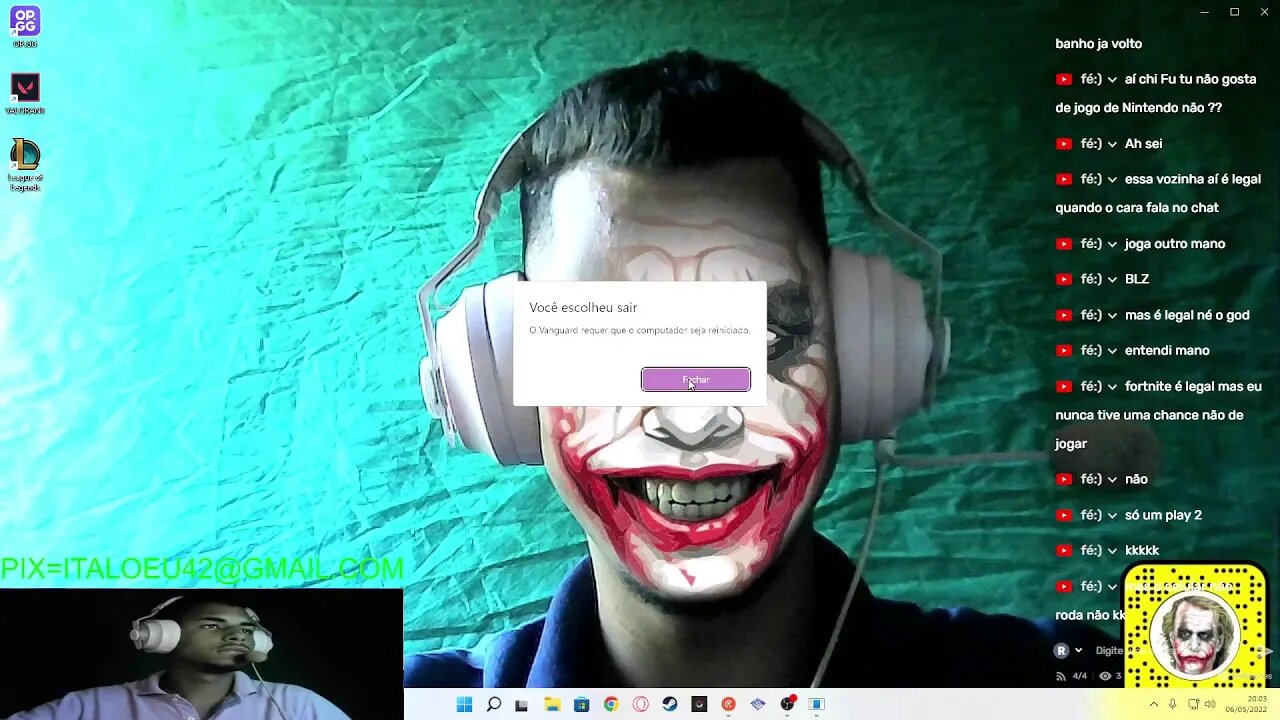Expand chevron on 'Ah sei' chat message
Screen dimensions: 1280x720
click(1112, 144)
